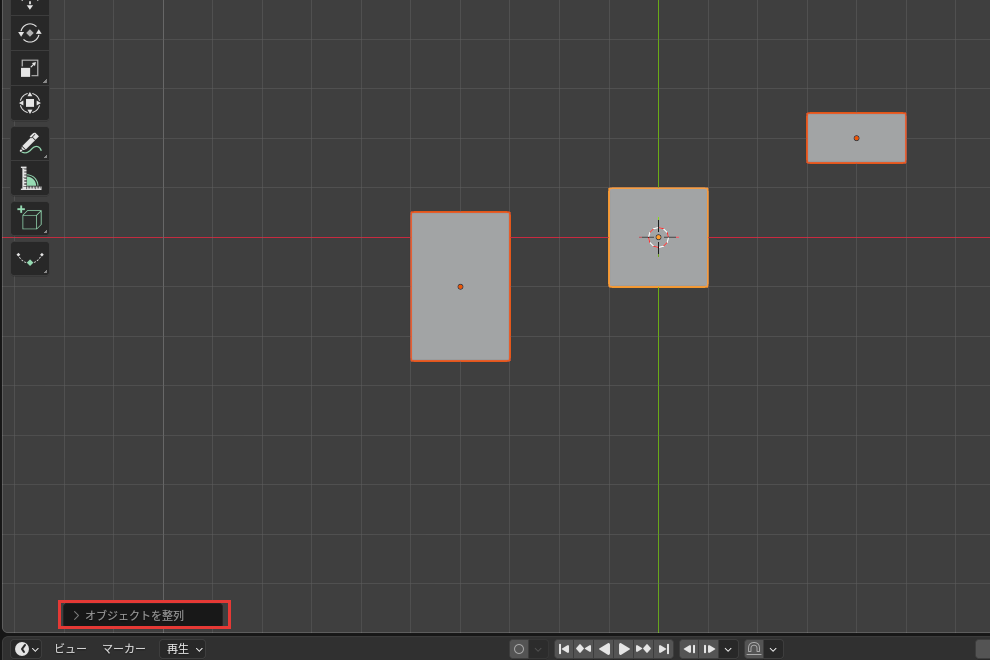Viewport: 990px width, 660px height.
Task: Jump to the next keyframe
Action: 643,649
